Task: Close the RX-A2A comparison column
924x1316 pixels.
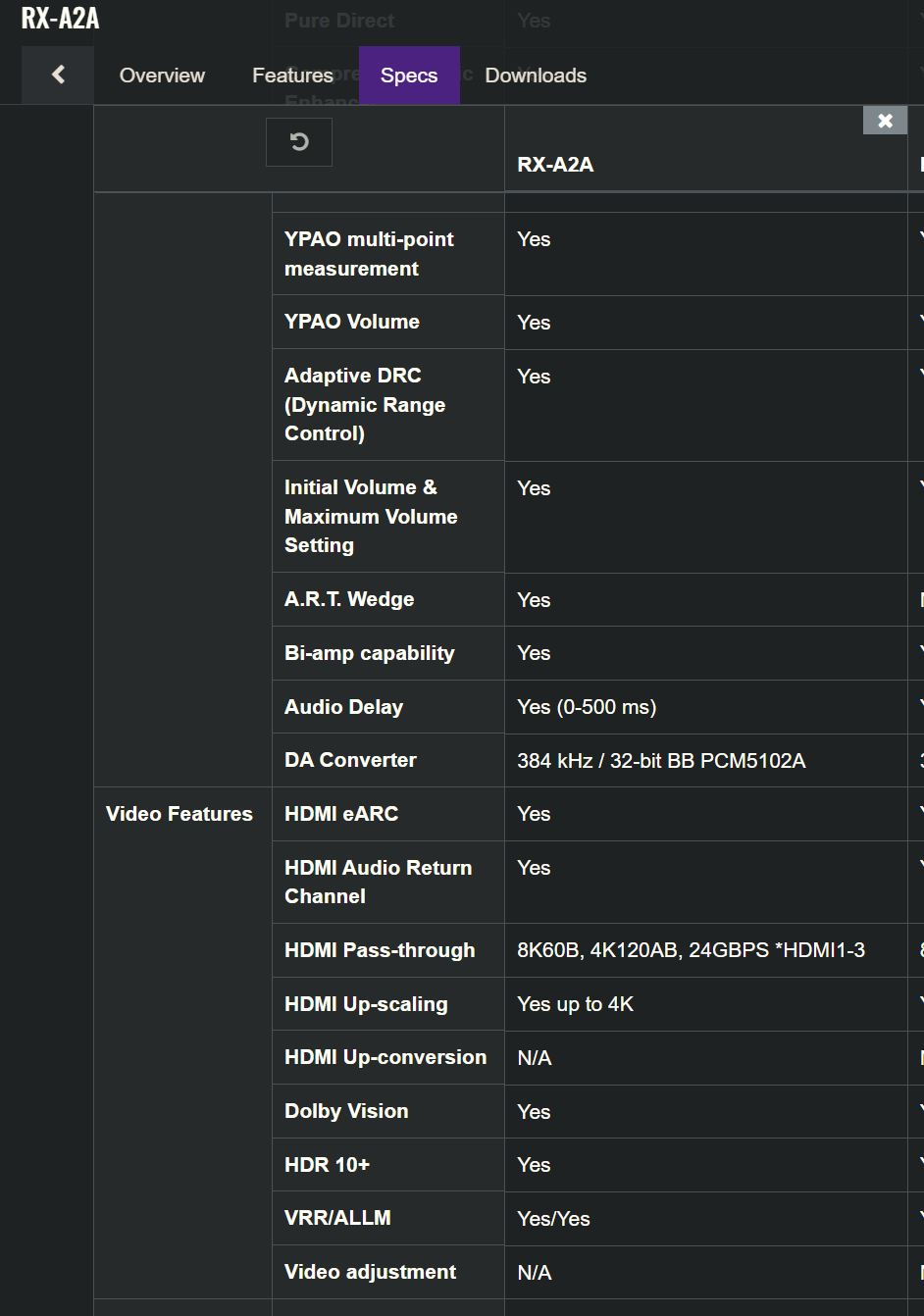Action: 885,121
